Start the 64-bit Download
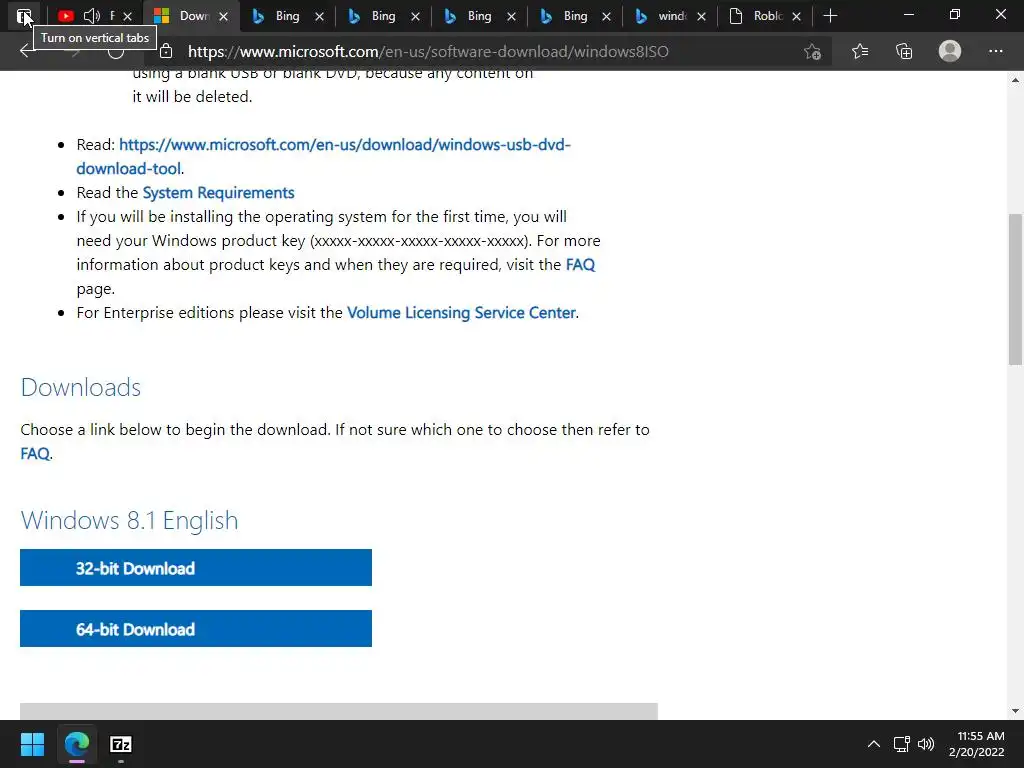This screenshot has height=768, width=1024. pos(196,628)
